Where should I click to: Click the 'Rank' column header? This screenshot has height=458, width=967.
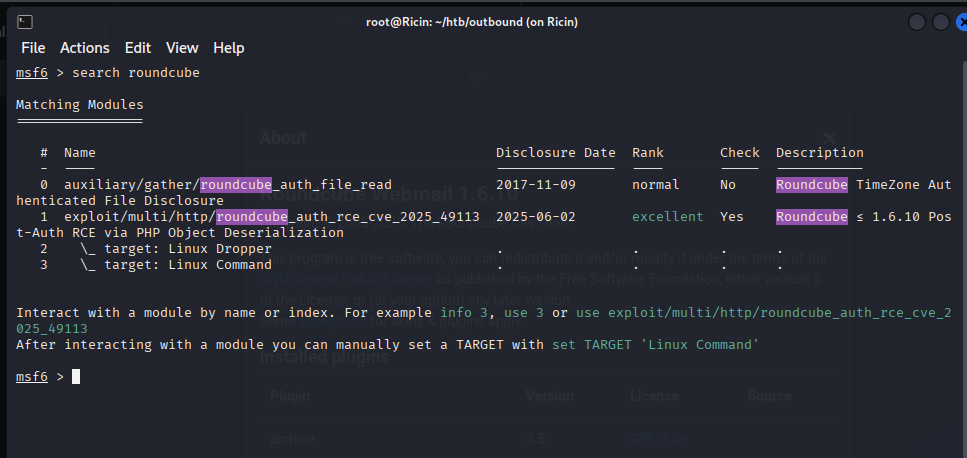[x=648, y=153]
